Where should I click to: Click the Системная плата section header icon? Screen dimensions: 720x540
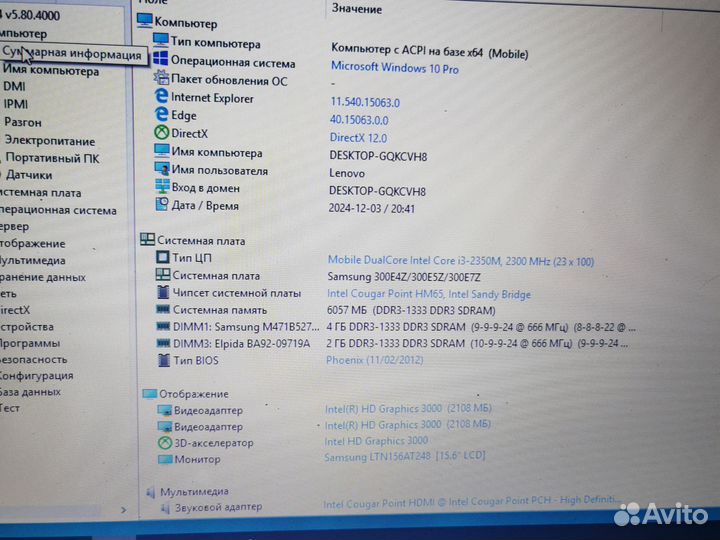click(x=147, y=239)
